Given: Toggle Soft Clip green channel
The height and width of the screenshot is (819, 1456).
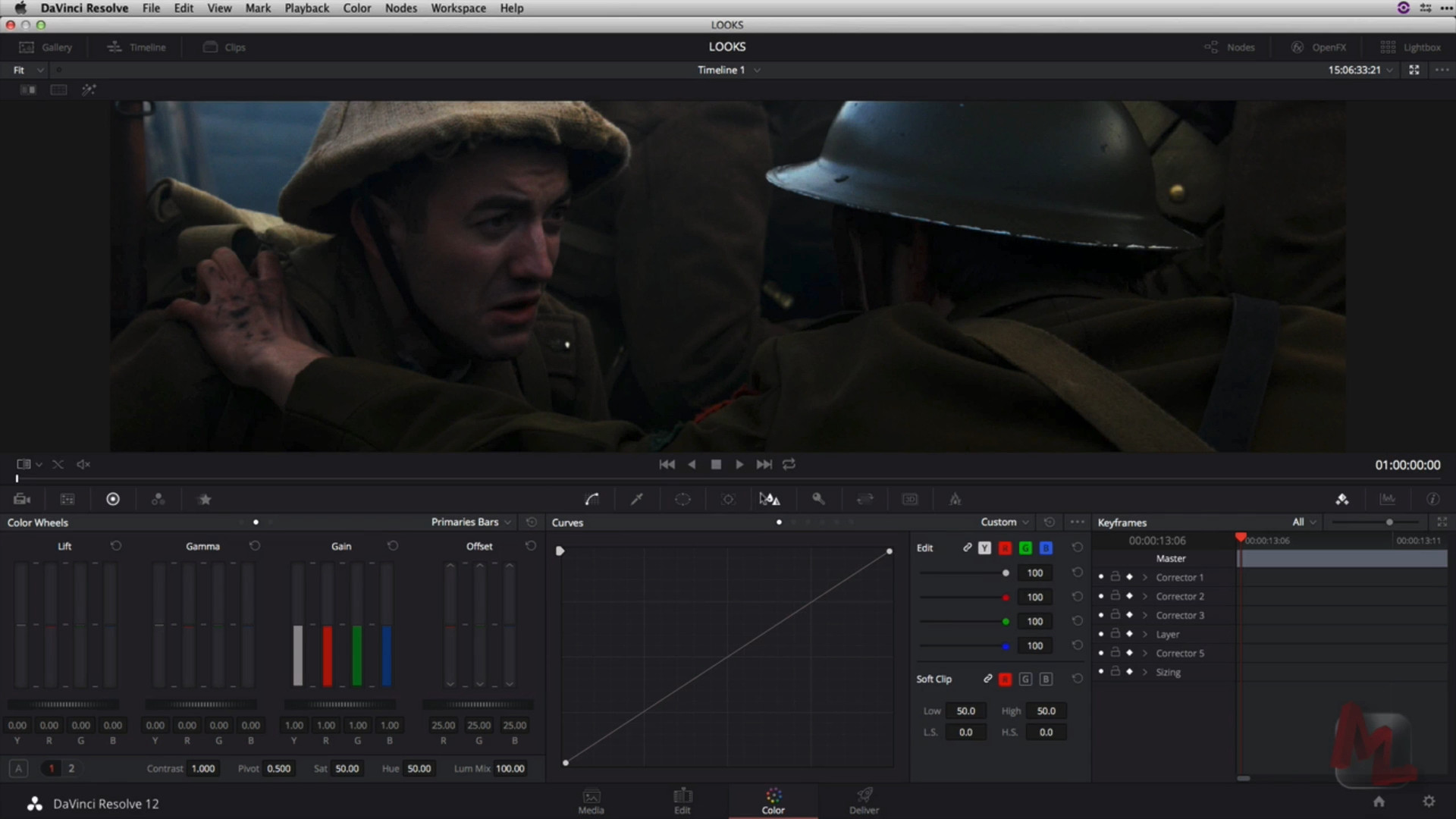Looking at the screenshot, I should click(x=1025, y=679).
